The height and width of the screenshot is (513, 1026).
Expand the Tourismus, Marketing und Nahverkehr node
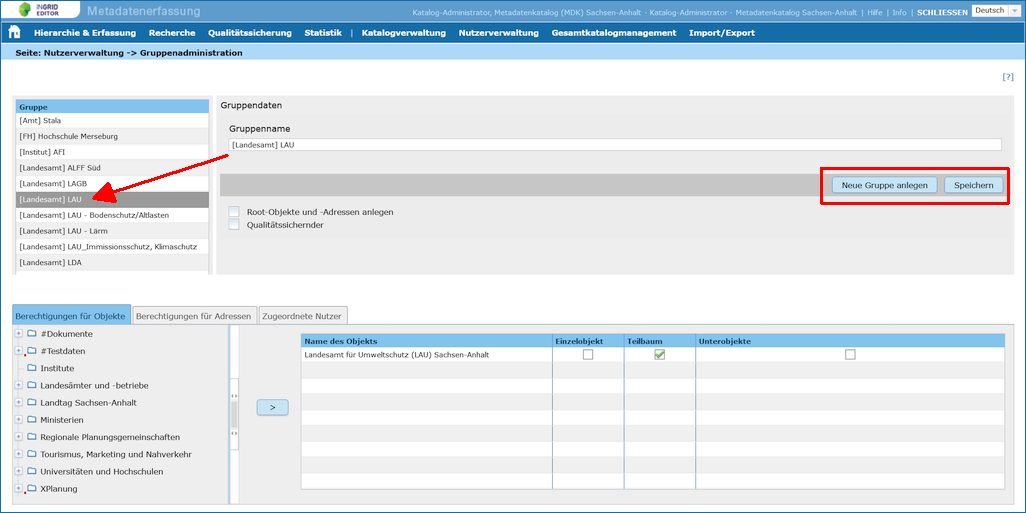[x=19, y=454]
